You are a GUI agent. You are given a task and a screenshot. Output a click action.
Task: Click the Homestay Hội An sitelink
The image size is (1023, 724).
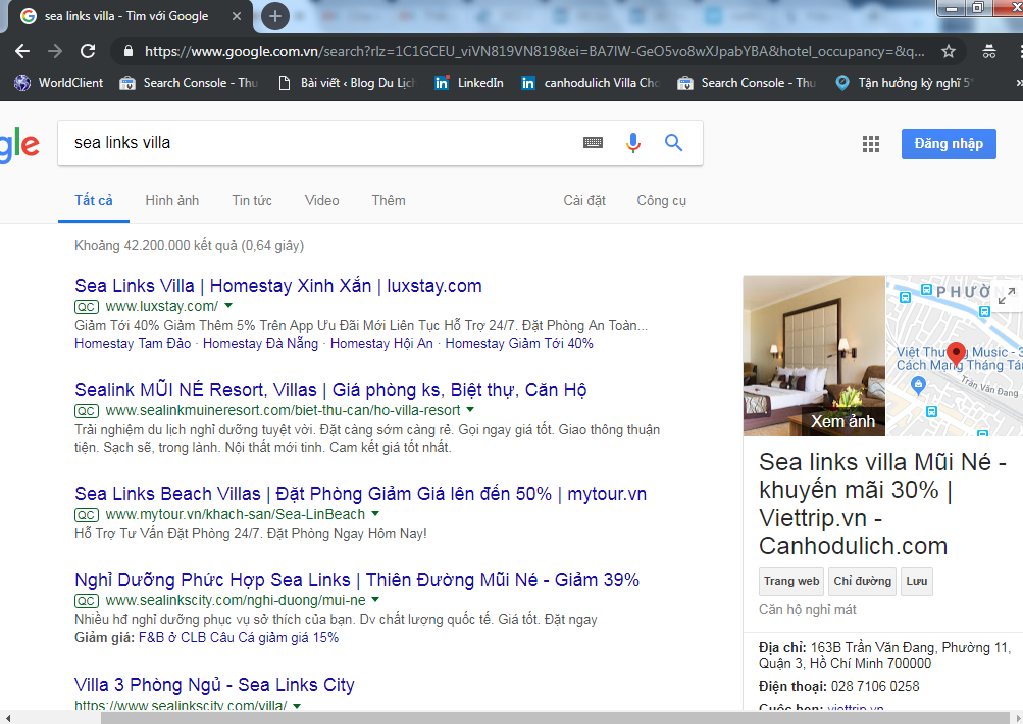pos(382,344)
